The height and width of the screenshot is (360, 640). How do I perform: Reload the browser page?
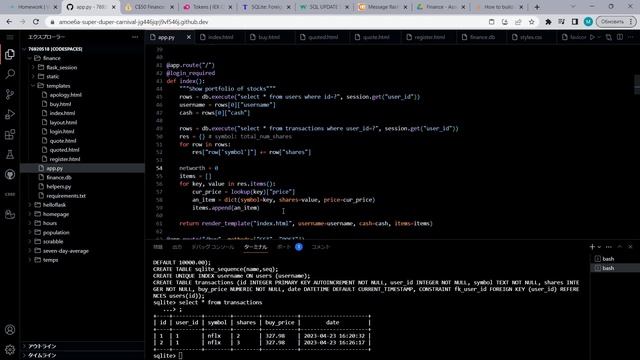pyautogui.click(x=36, y=22)
